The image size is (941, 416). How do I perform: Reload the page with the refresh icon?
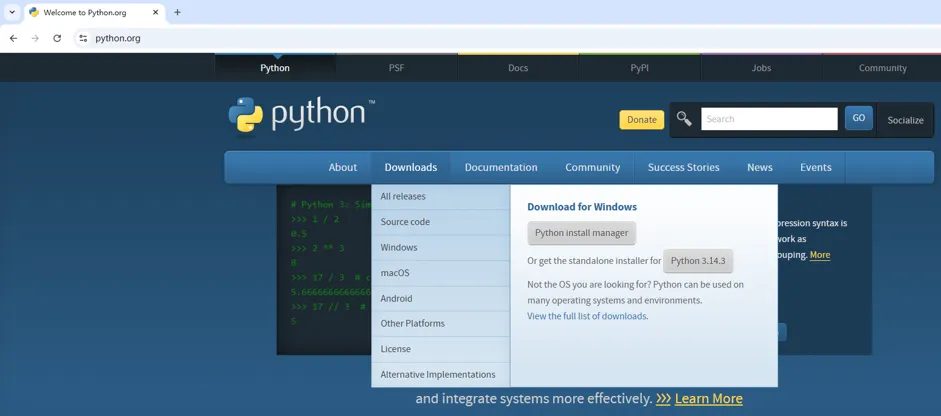click(57, 38)
